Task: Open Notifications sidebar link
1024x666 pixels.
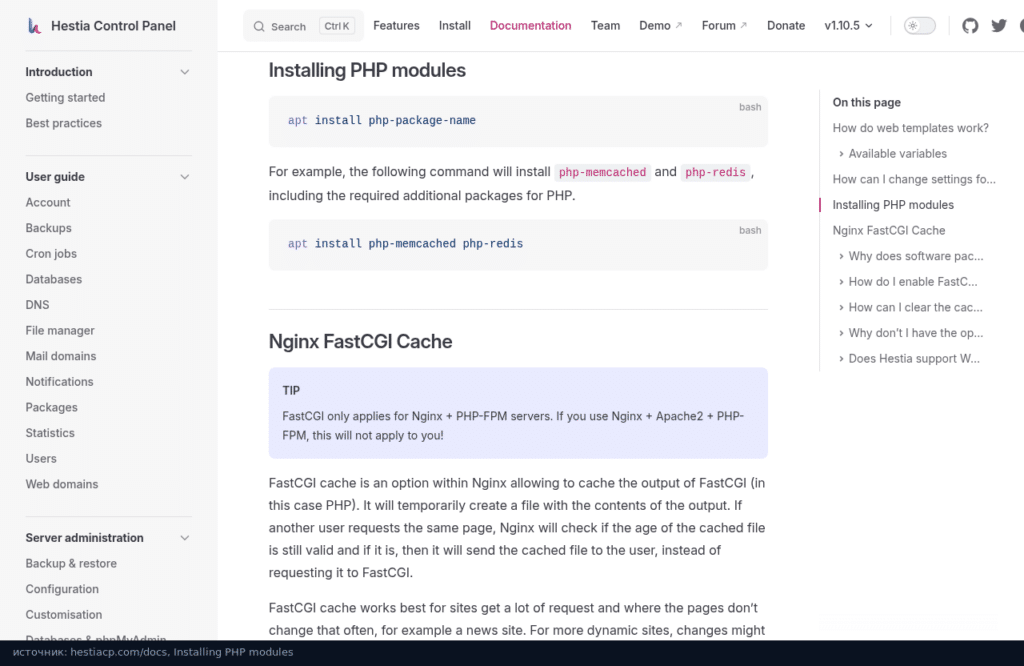Action: pyautogui.click(x=59, y=382)
